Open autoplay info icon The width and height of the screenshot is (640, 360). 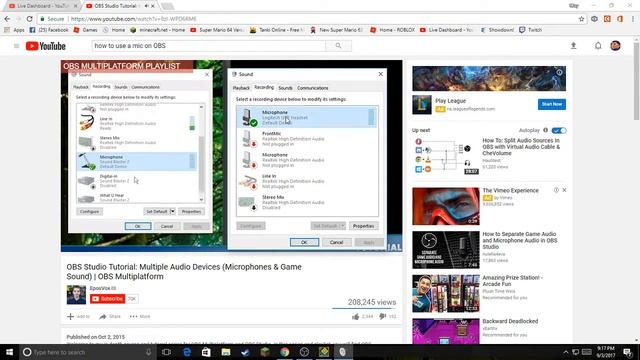[x=545, y=130]
